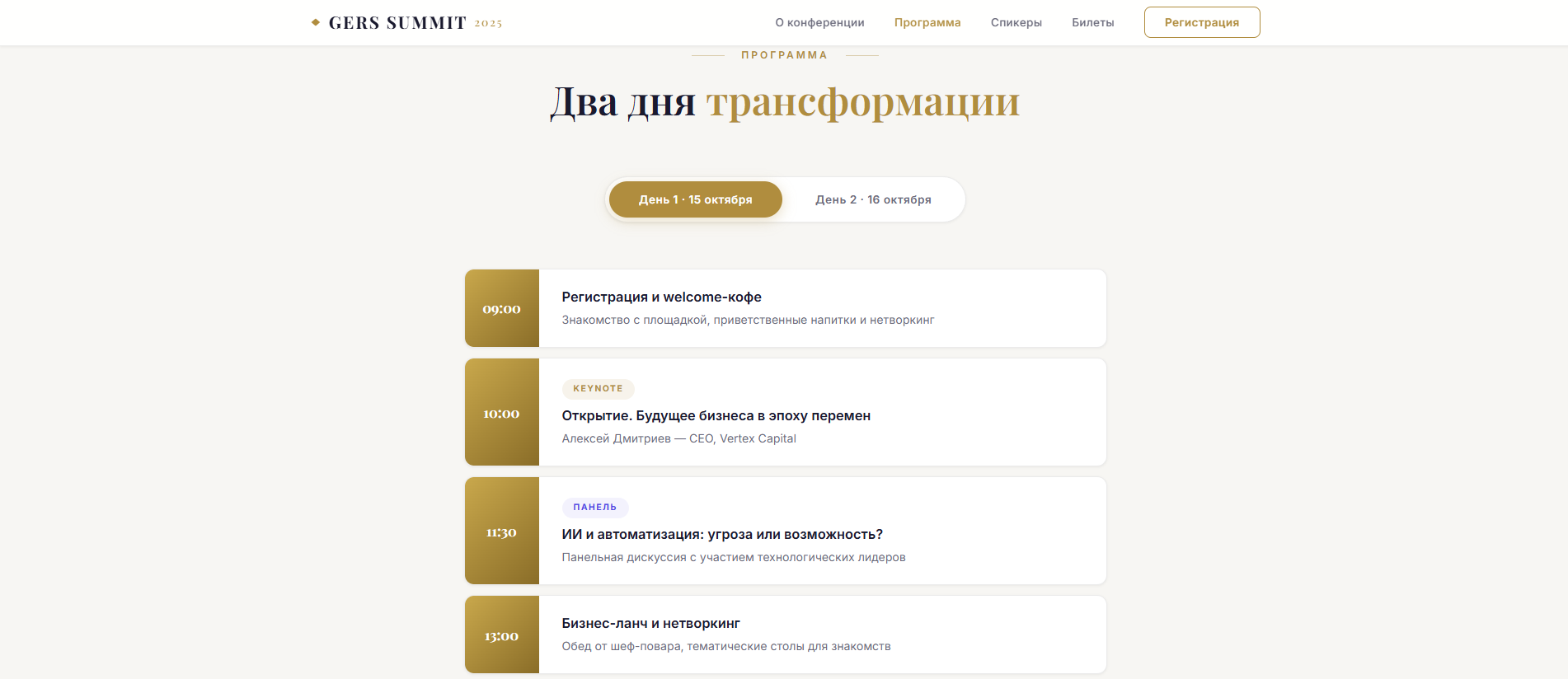
Task: Open the О конференции menu link
Action: (x=819, y=22)
